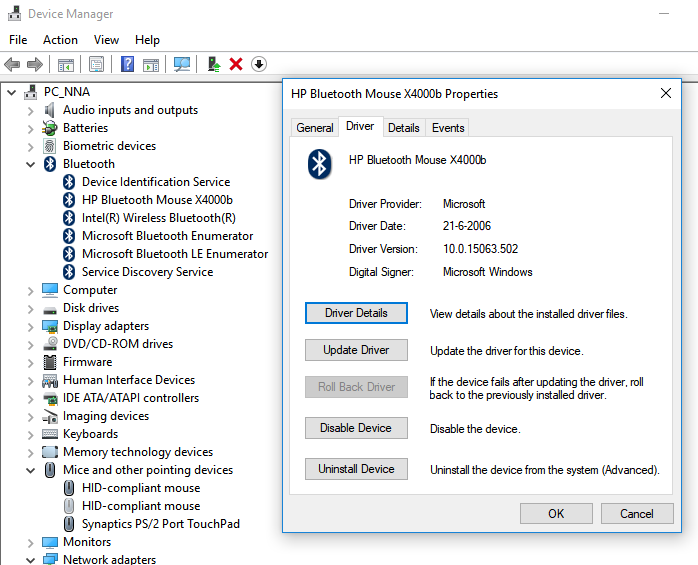Scan for hardware changes monitor icon
698x565 pixels.
(x=182, y=65)
